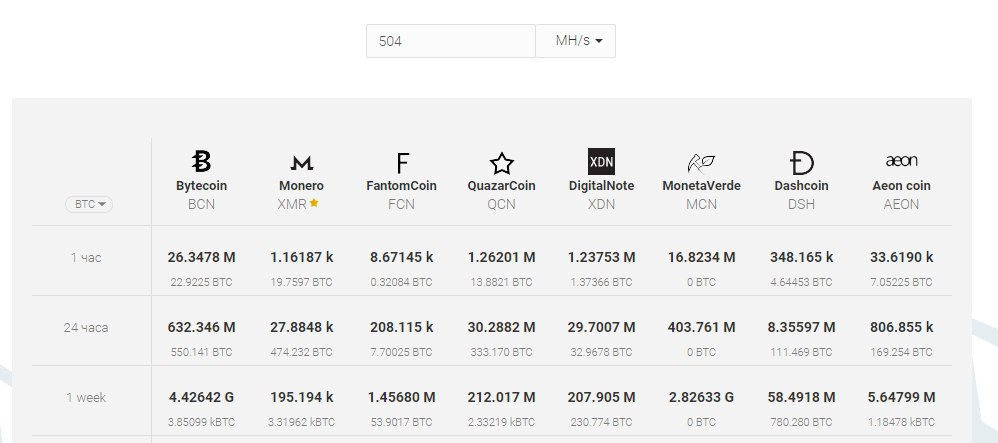
Task: Click the 2.82633 G MonetaVerde weekly value
Action: tap(701, 398)
